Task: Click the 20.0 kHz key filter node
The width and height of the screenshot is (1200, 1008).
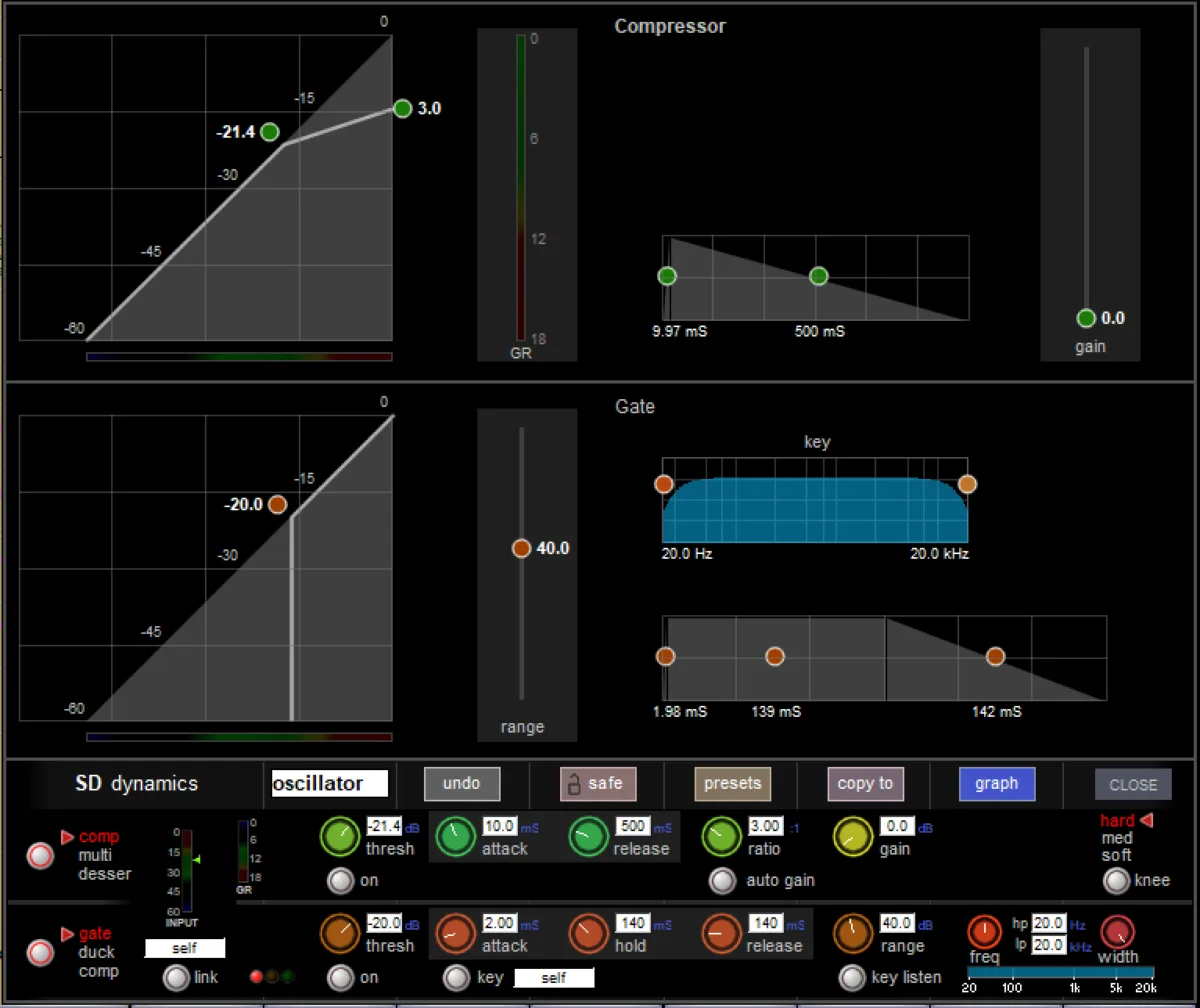Action: coord(967,484)
